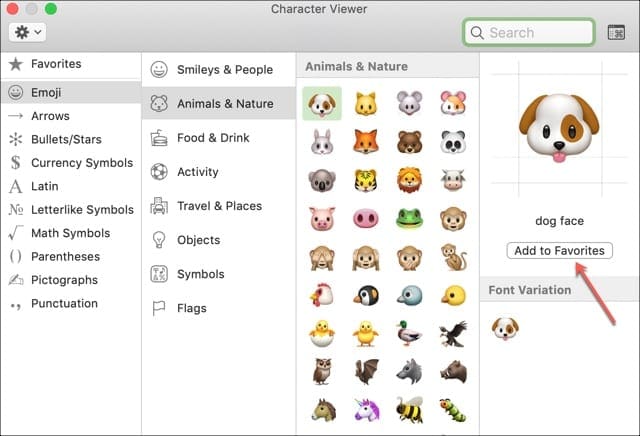Switch to Smileys & People category
Screen dimensions: 640x436
pyautogui.click(x=223, y=70)
